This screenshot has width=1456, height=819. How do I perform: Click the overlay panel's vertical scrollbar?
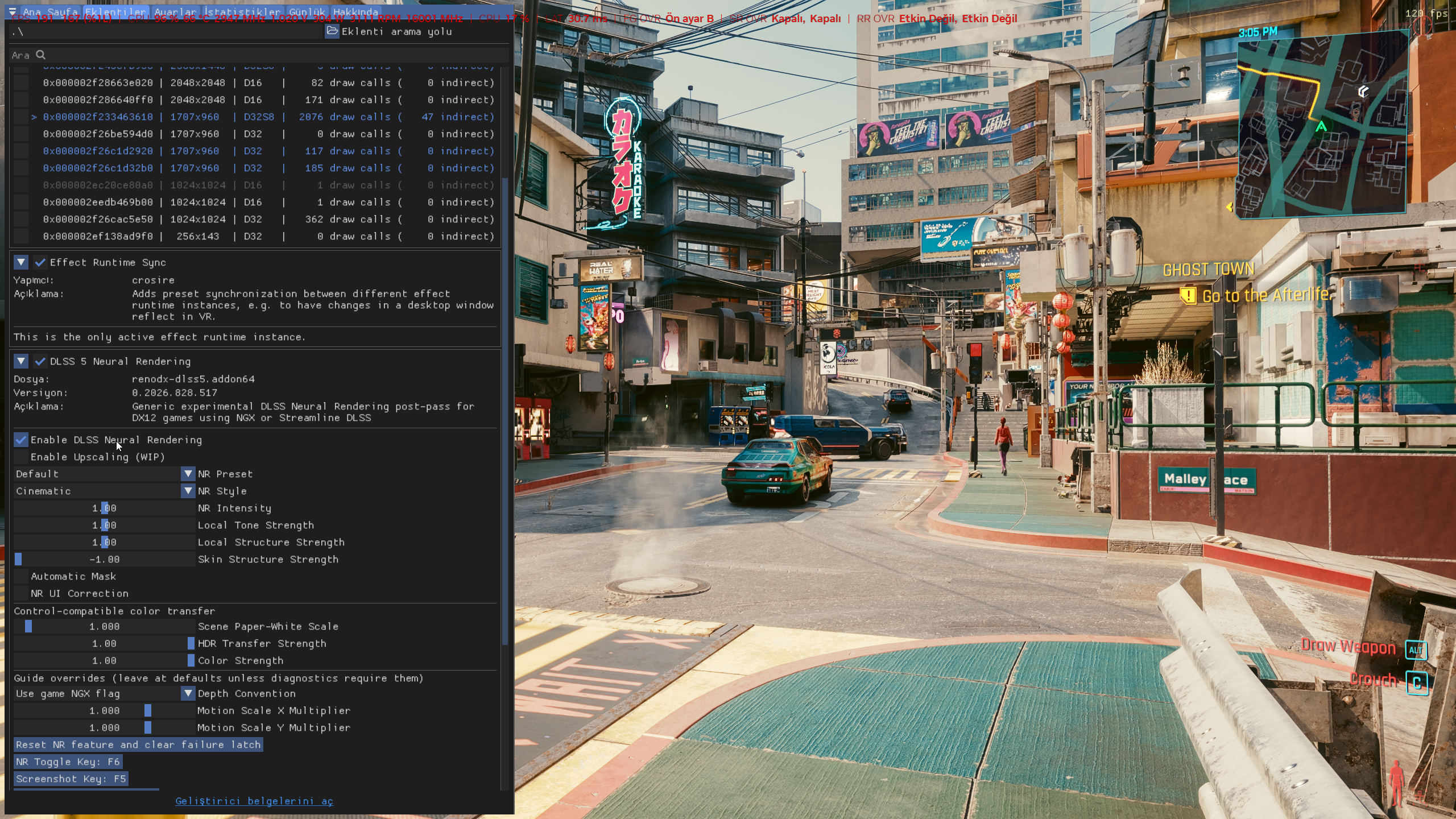[x=506, y=411]
